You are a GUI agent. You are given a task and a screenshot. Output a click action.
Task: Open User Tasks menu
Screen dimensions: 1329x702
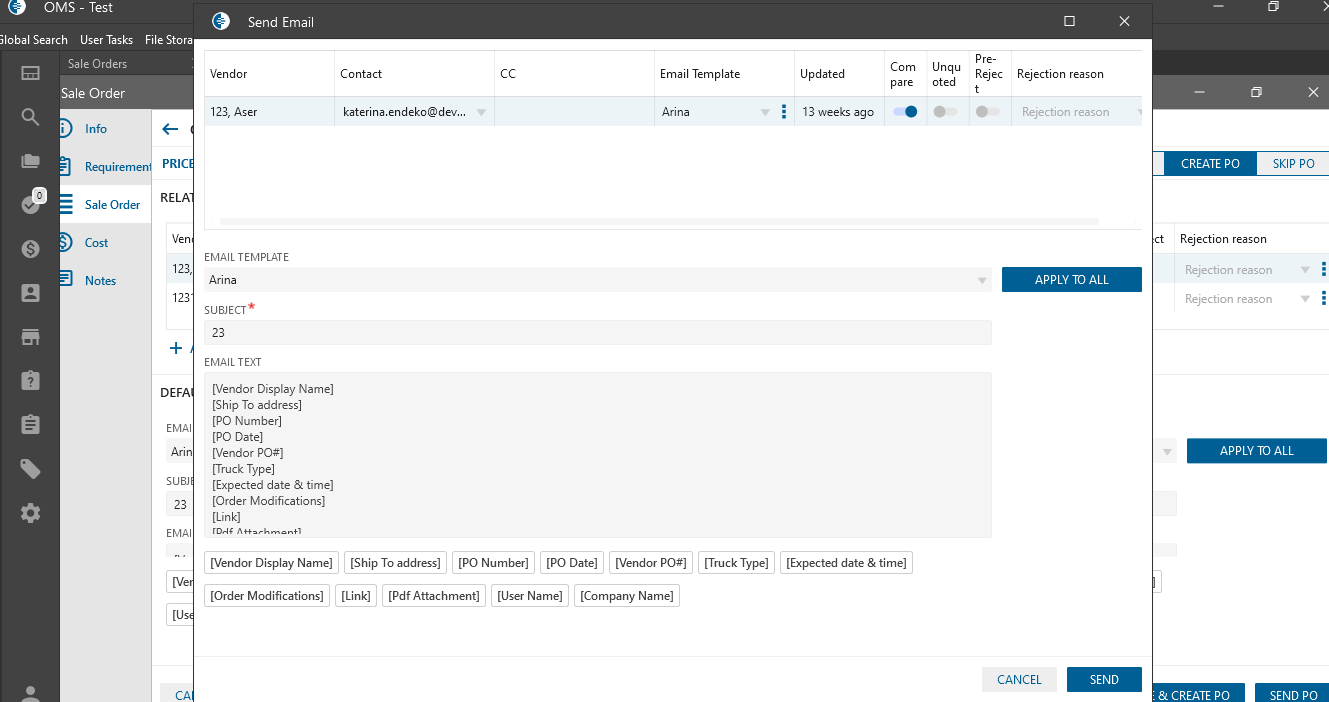[x=106, y=40]
